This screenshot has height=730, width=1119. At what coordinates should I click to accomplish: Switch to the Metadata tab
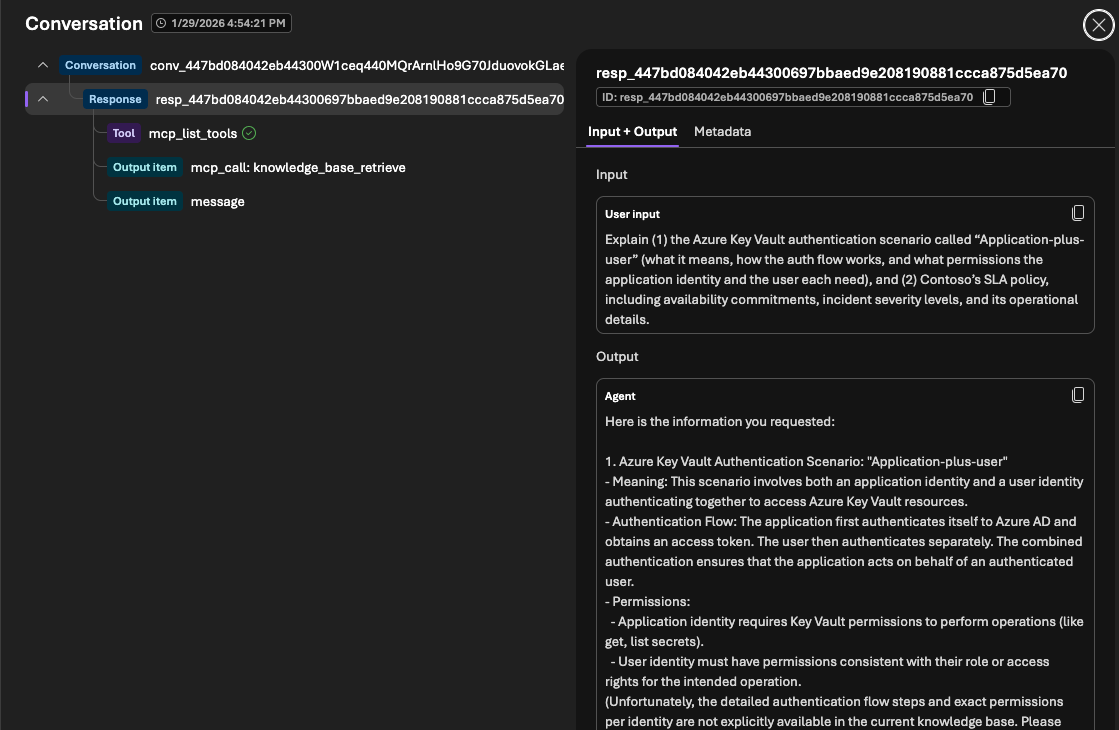(x=722, y=131)
